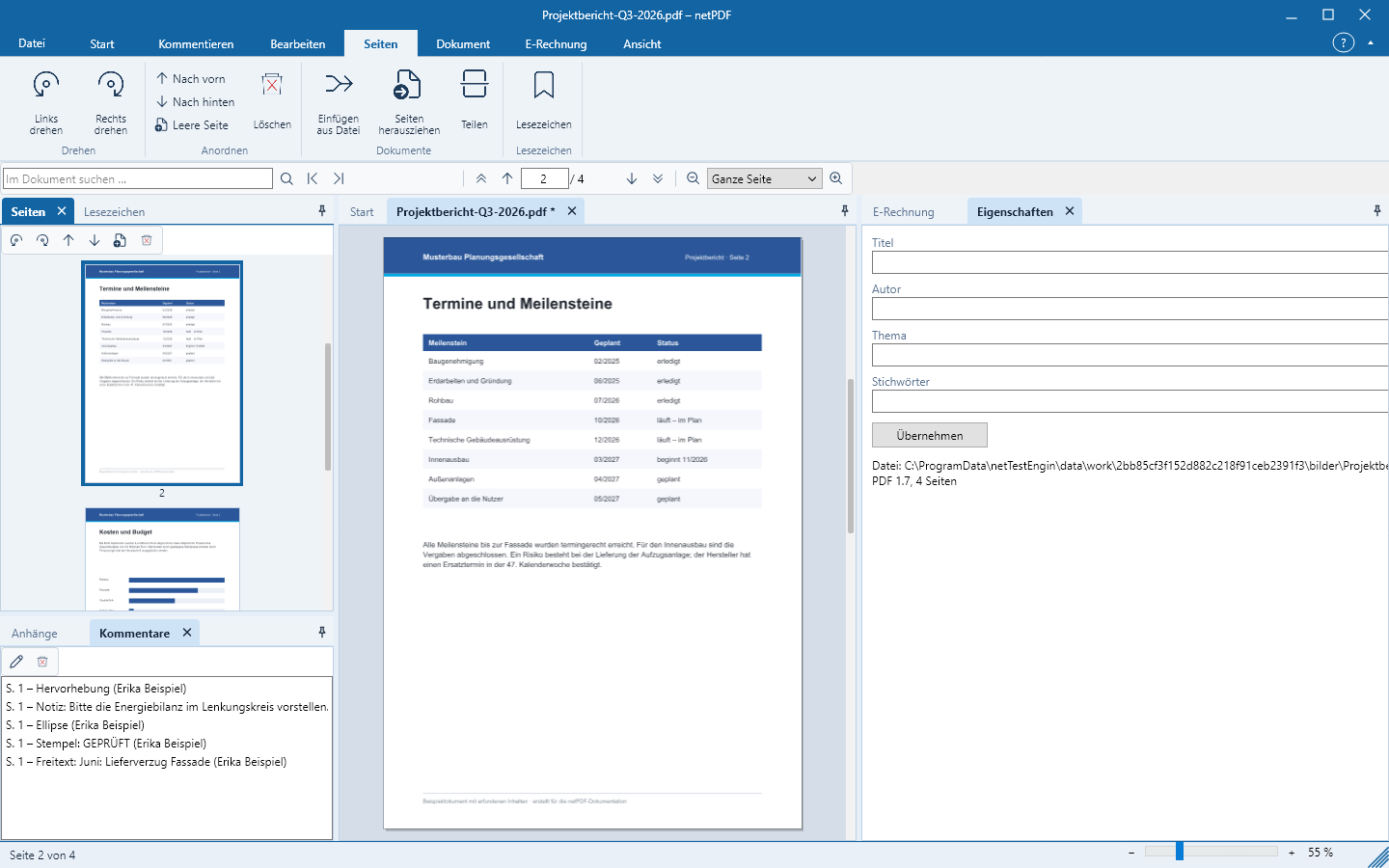Pin the Seiten thumbnail panel
Screen dimensions: 1389x868
[x=322, y=211]
